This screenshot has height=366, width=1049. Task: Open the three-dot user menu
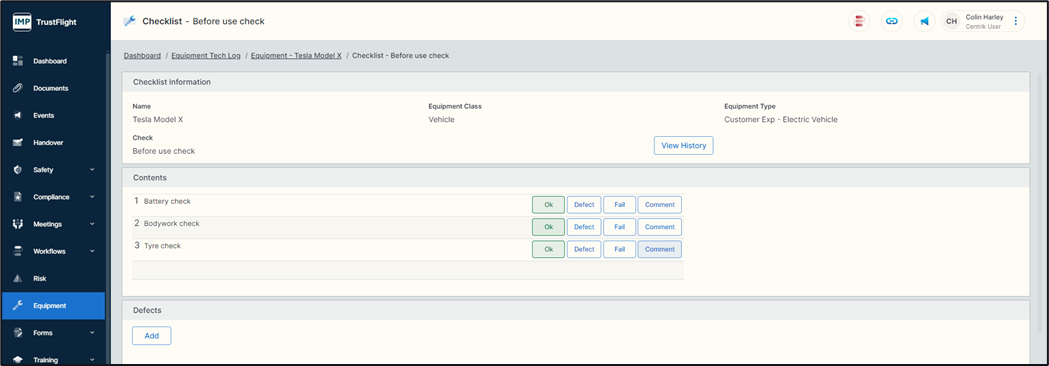coord(1016,21)
